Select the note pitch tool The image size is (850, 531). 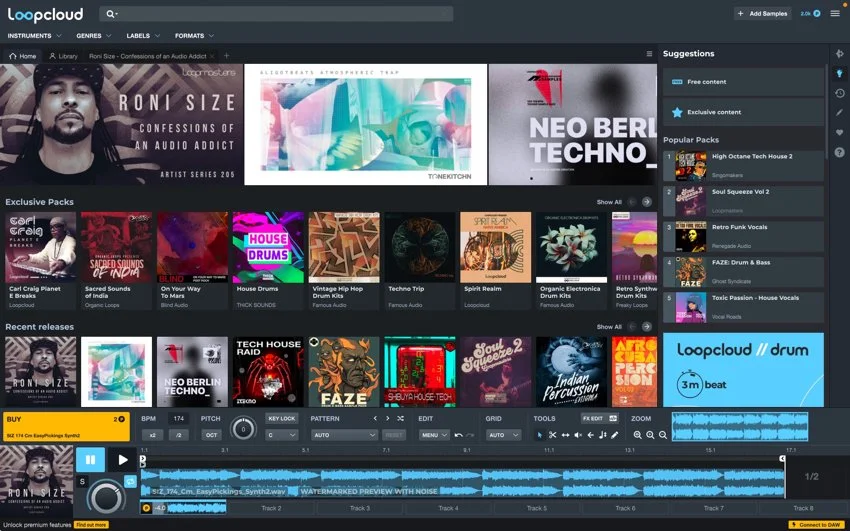coord(602,435)
